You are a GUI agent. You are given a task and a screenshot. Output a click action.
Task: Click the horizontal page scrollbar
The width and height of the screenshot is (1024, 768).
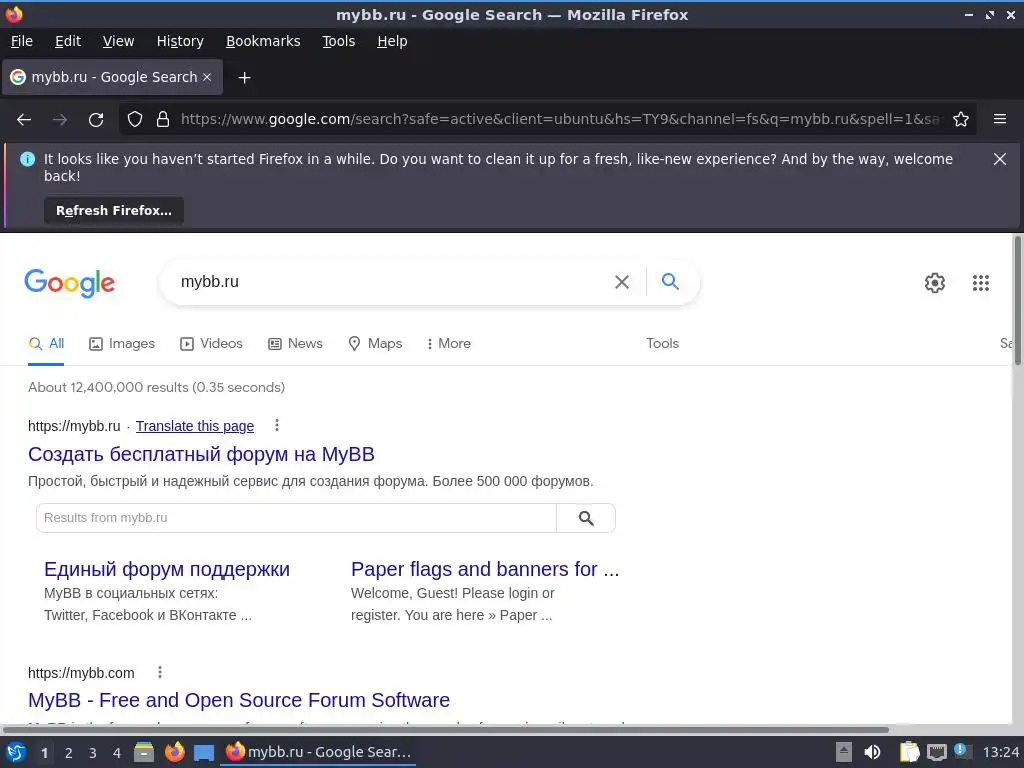point(445,729)
